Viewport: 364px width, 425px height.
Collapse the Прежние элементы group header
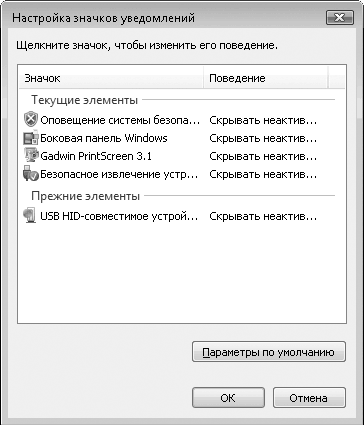click(85, 196)
